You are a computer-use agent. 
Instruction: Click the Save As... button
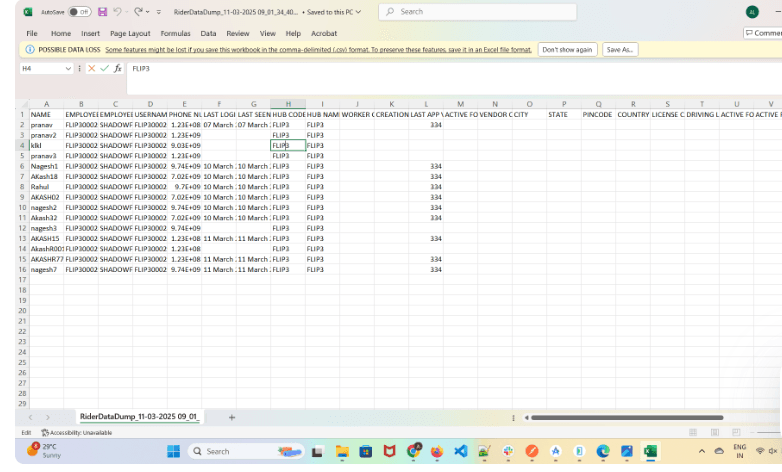620,49
